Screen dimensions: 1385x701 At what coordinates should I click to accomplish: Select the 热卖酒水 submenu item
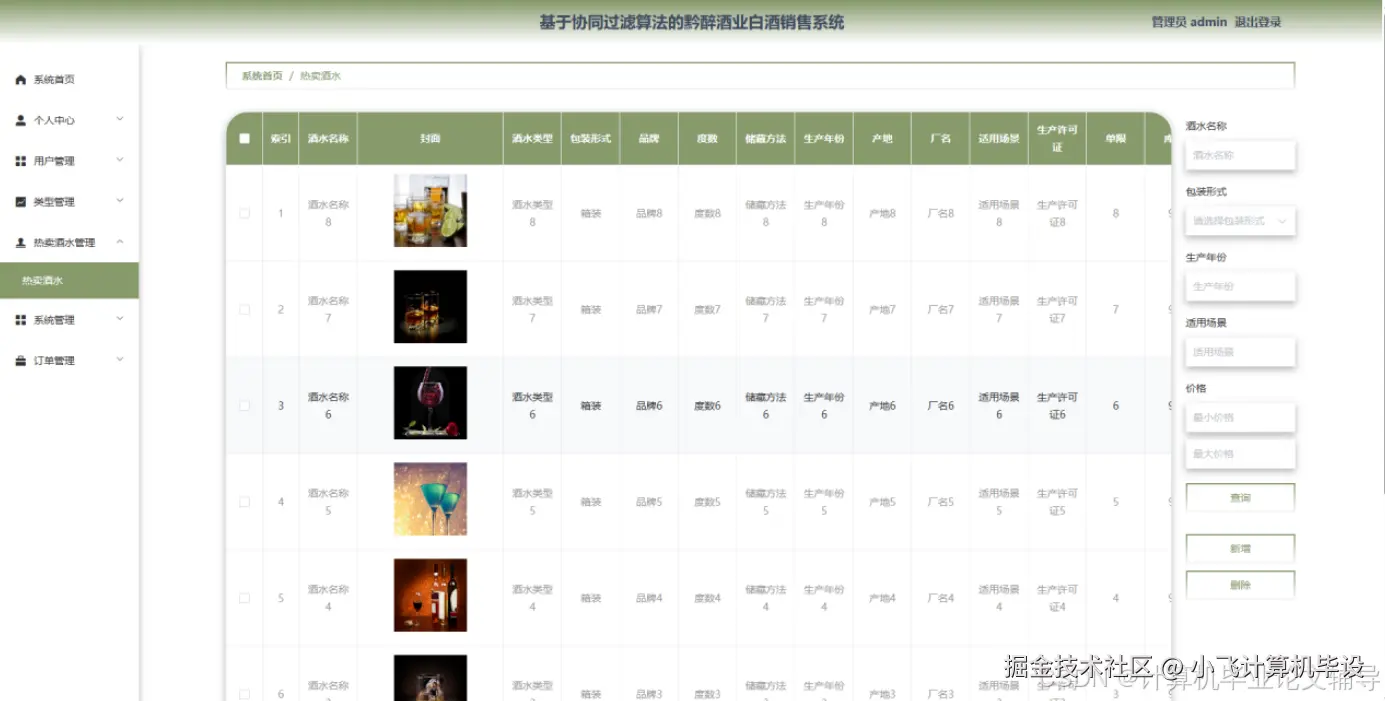tap(69, 281)
